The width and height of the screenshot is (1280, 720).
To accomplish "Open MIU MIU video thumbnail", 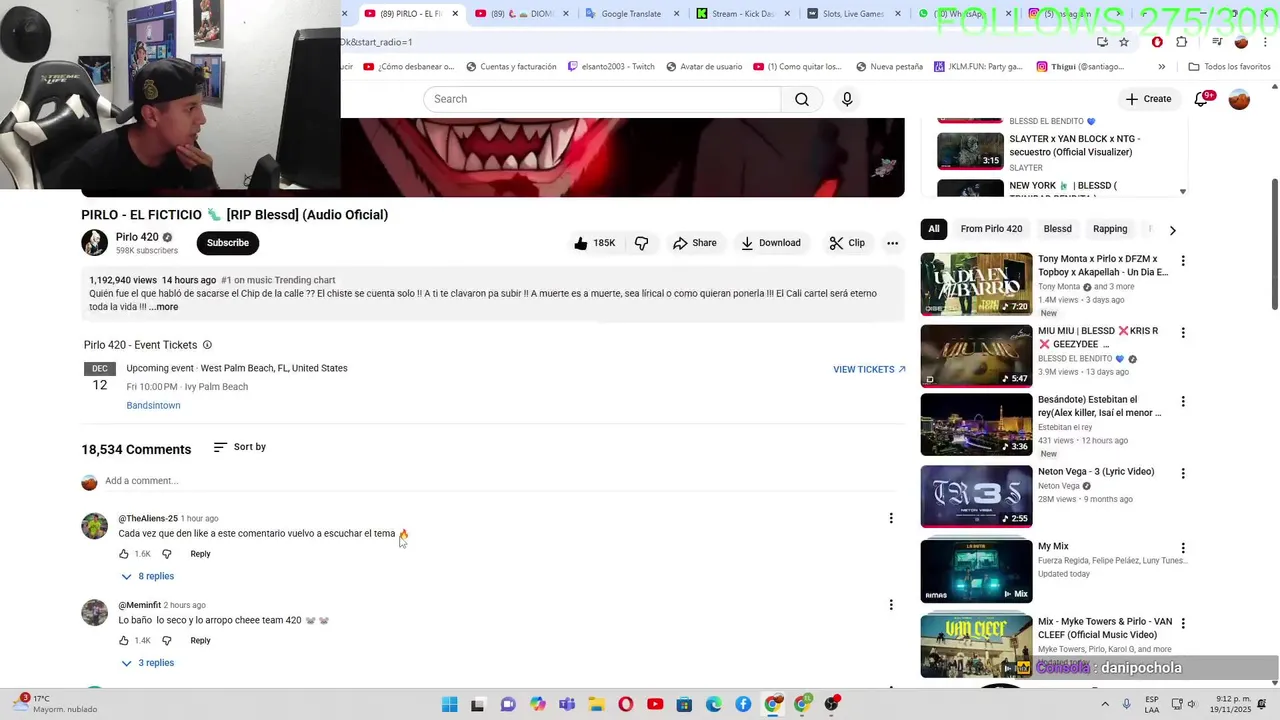I will (976, 356).
